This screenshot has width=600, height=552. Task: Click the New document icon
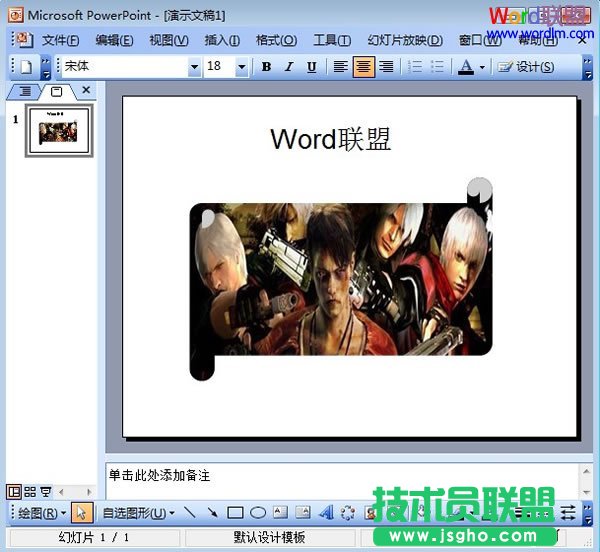[x=26, y=67]
